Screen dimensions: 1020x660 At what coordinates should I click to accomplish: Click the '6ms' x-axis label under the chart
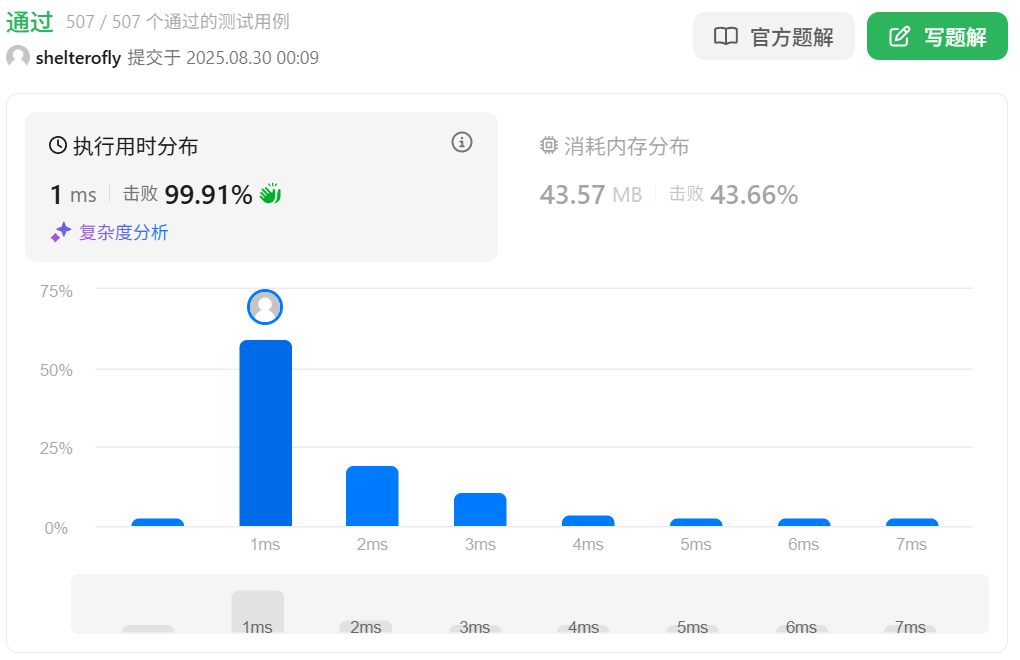803,544
